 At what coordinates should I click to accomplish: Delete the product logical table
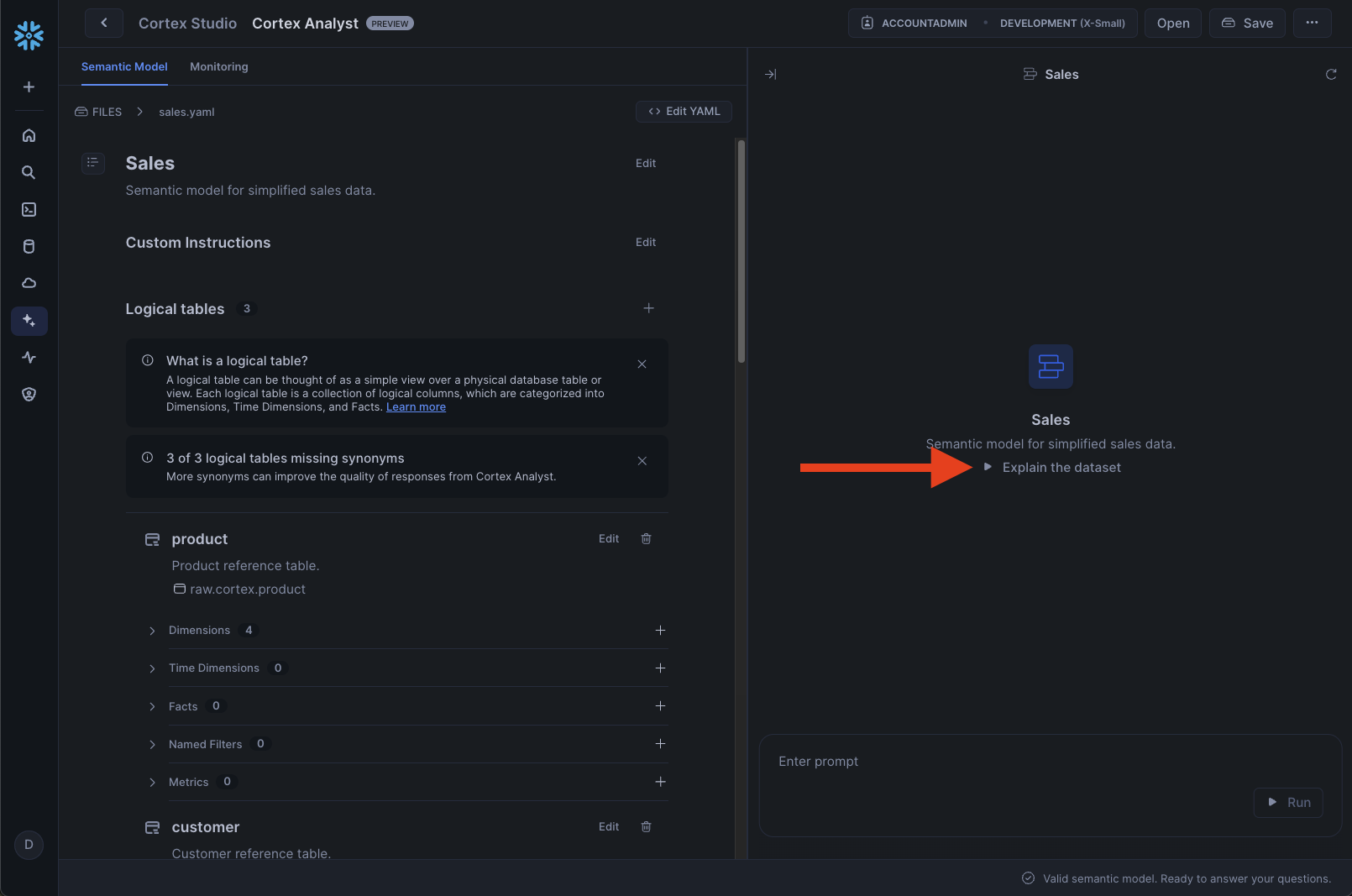[x=646, y=538]
